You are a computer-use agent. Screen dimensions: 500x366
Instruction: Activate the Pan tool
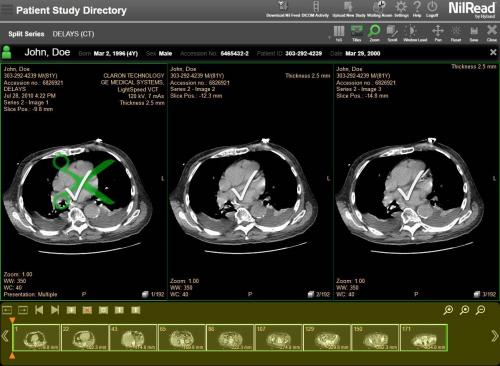click(438, 33)
